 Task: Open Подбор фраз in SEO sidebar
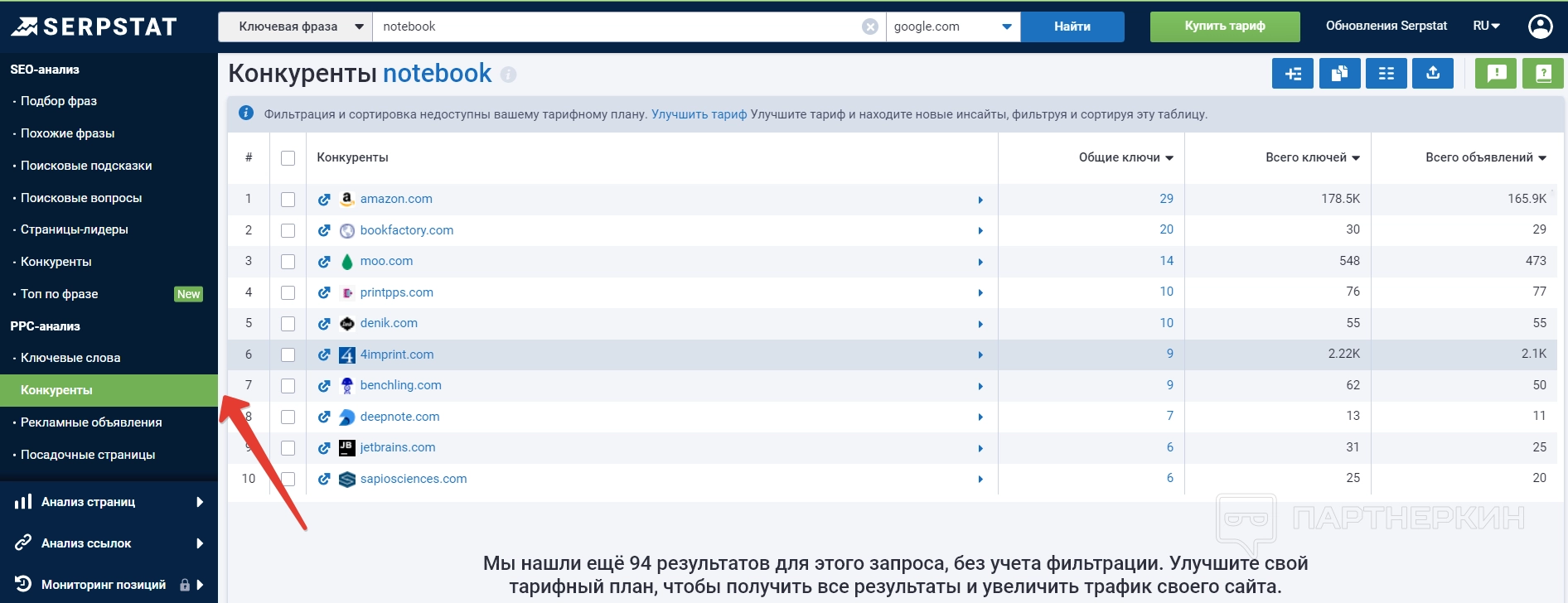[x=59, y=101]
